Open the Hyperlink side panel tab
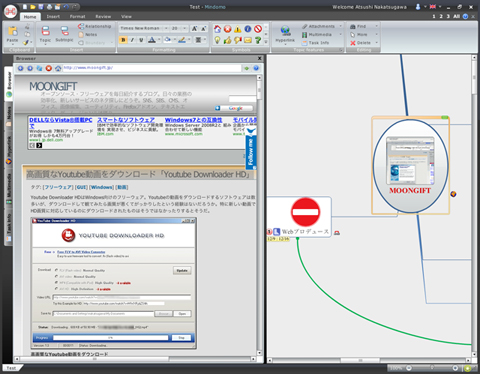Viewport: 480px width, 374px height. click(x=9, y=150)
